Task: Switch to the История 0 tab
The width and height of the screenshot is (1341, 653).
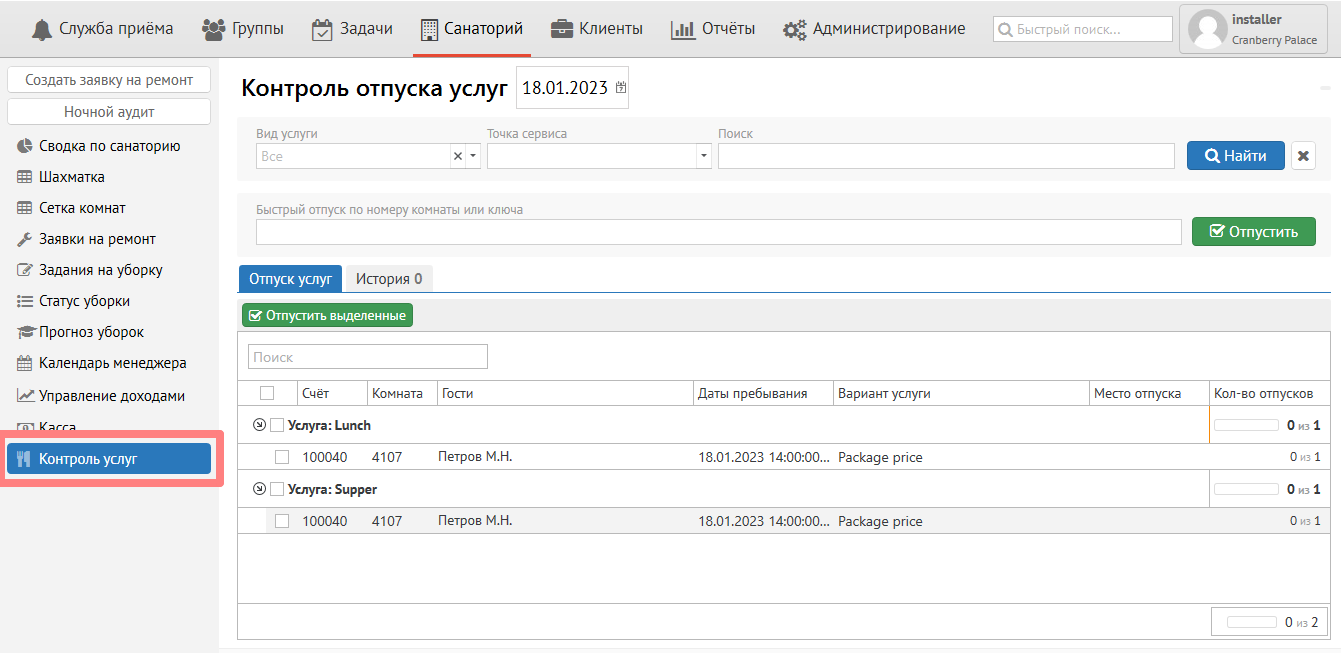Action: [389, 279]
